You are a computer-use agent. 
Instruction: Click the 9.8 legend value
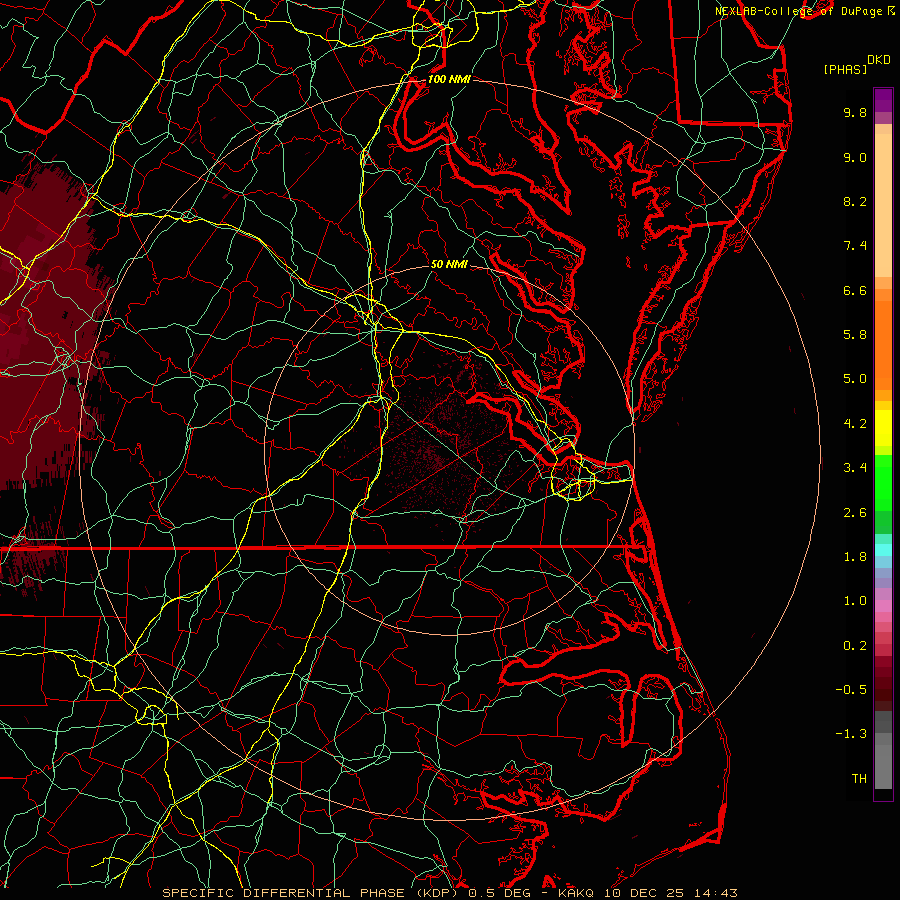click(855, 112)
